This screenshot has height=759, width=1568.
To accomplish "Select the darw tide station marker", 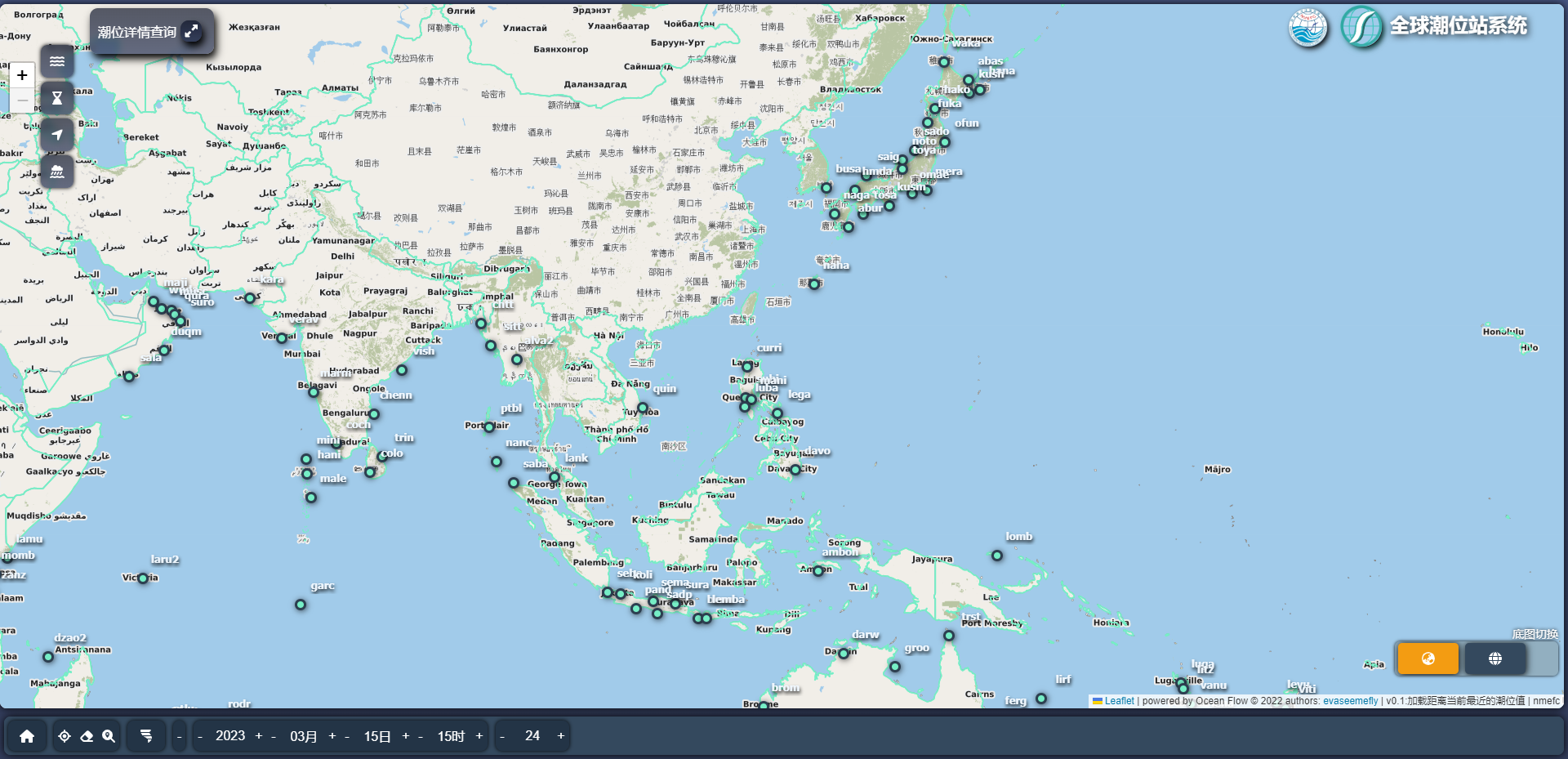I will click(x=844, y=654).
